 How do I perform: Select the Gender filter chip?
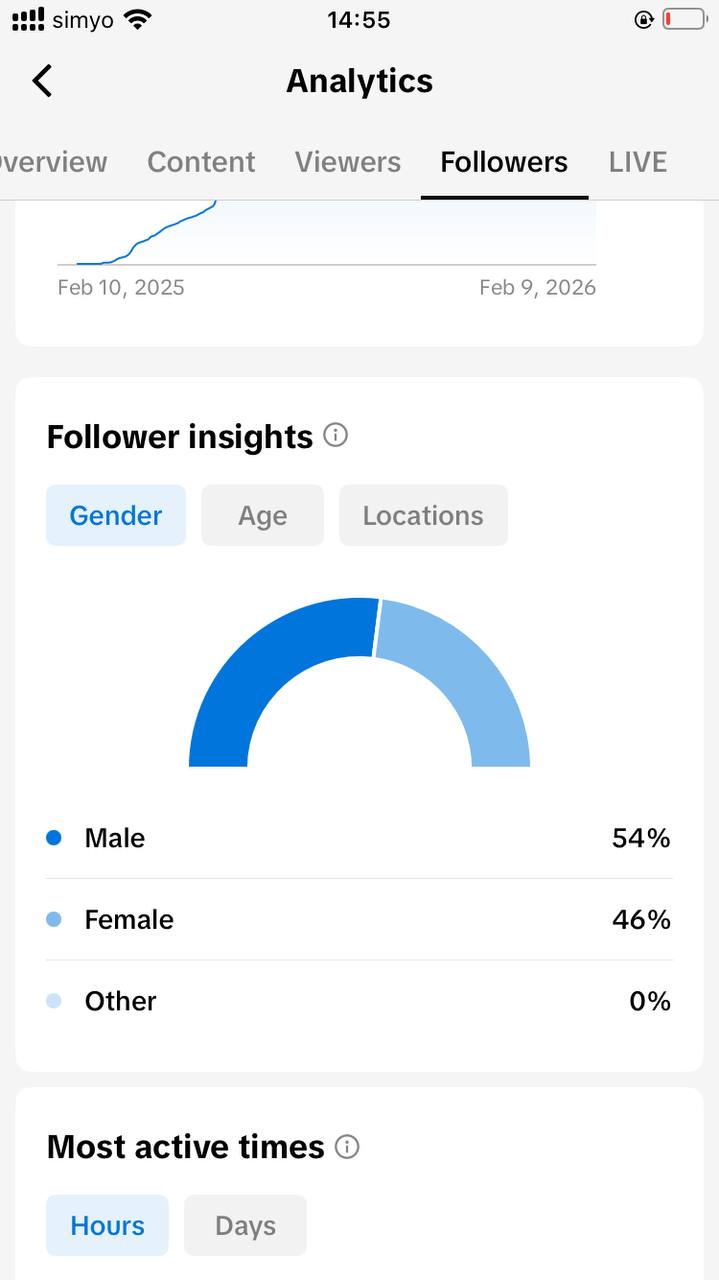(x=116, y=515)
